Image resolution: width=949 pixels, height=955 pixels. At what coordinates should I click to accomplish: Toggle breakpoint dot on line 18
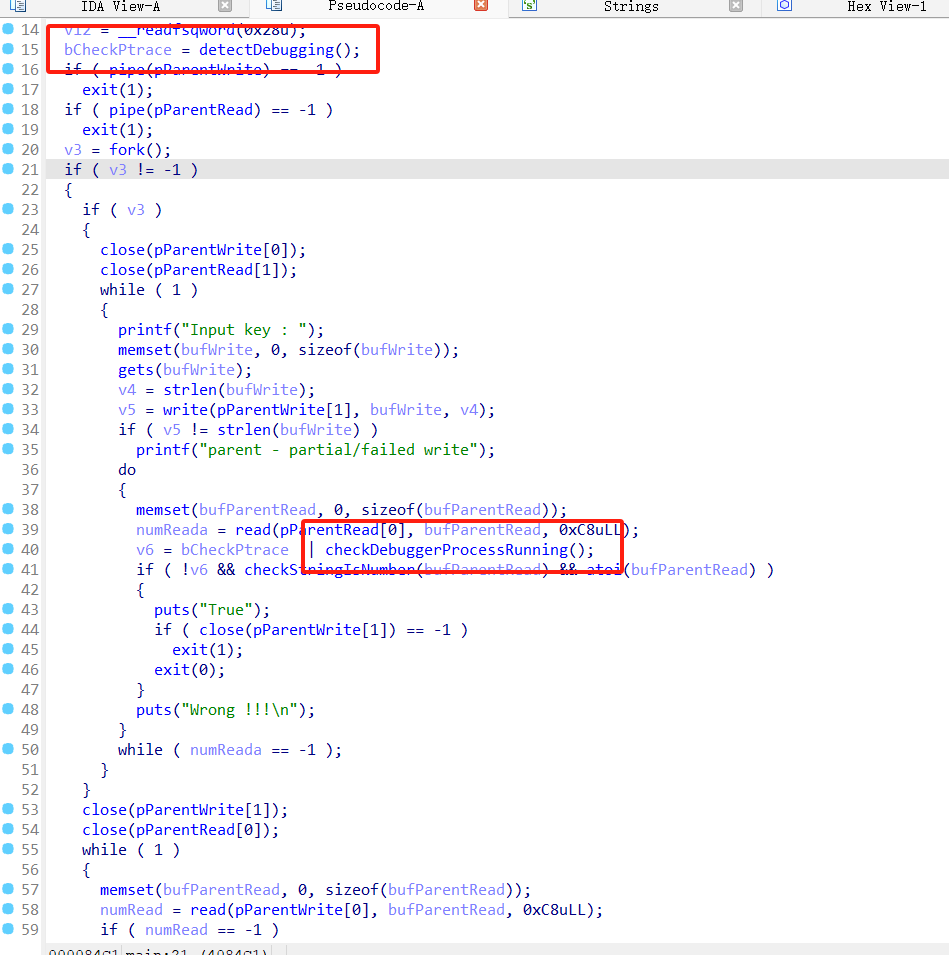coord(8,108)
